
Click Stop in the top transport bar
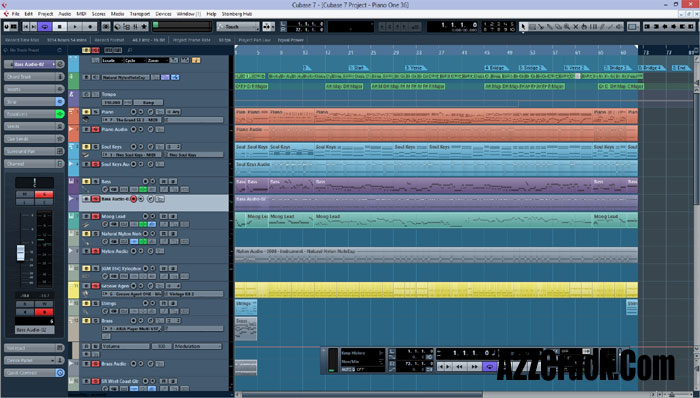59,27
